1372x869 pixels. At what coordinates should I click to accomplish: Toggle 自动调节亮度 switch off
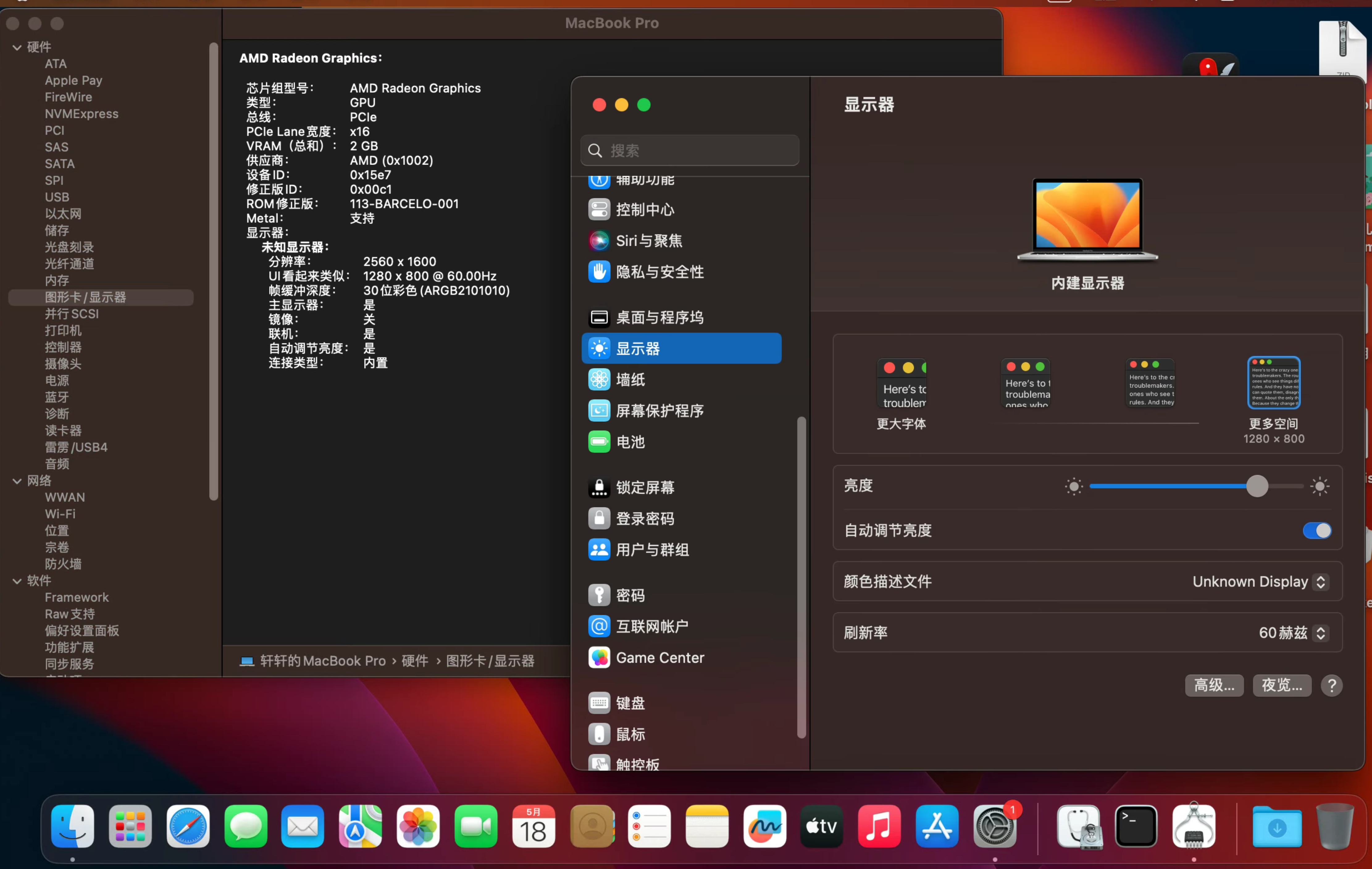coord(1317,530)
